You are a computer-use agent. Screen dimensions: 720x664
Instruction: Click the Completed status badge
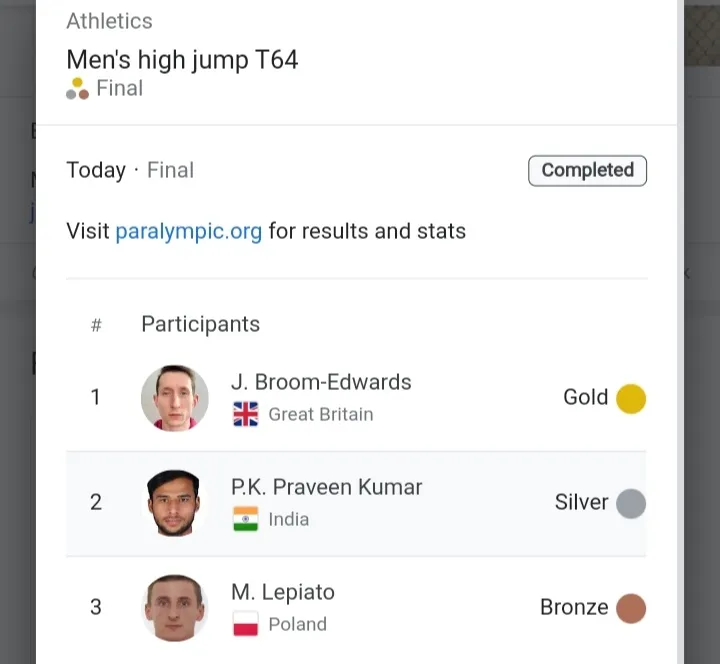(587, 170)
